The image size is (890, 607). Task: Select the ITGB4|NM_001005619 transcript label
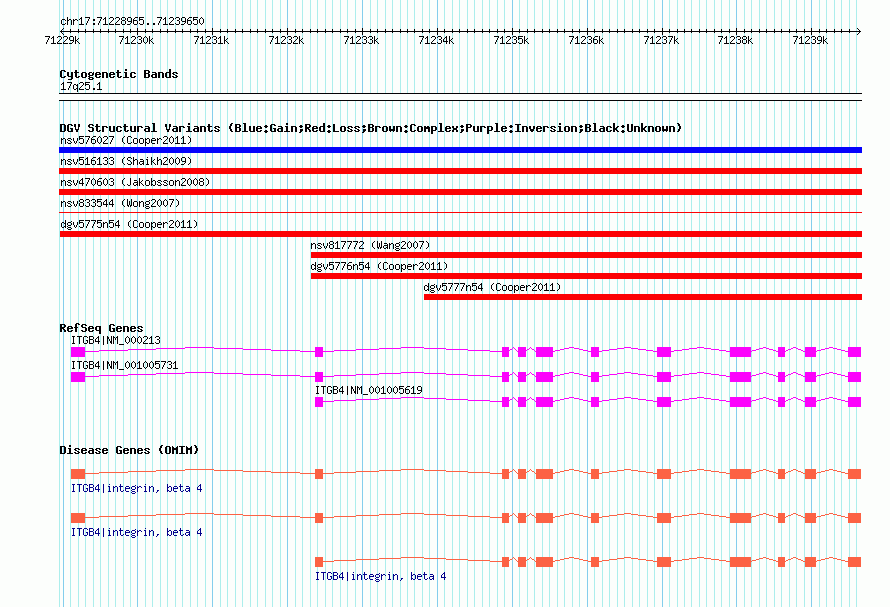click(368, 390)
